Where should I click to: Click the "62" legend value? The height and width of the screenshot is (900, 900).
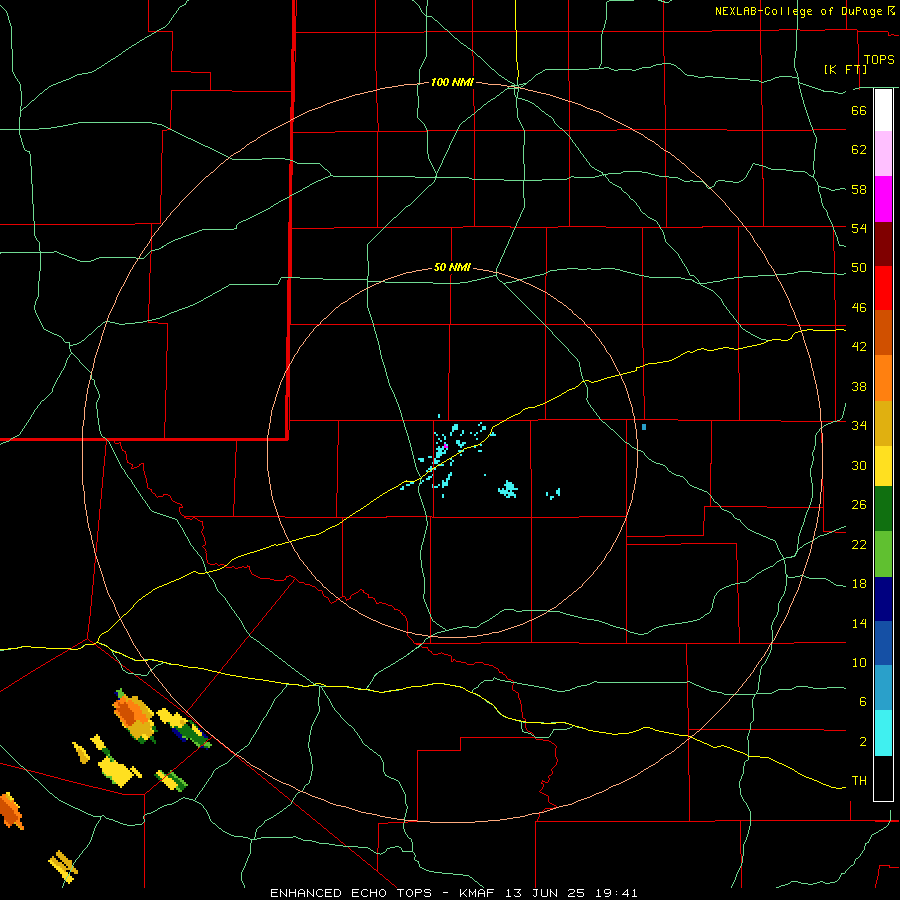pos(859,150)
